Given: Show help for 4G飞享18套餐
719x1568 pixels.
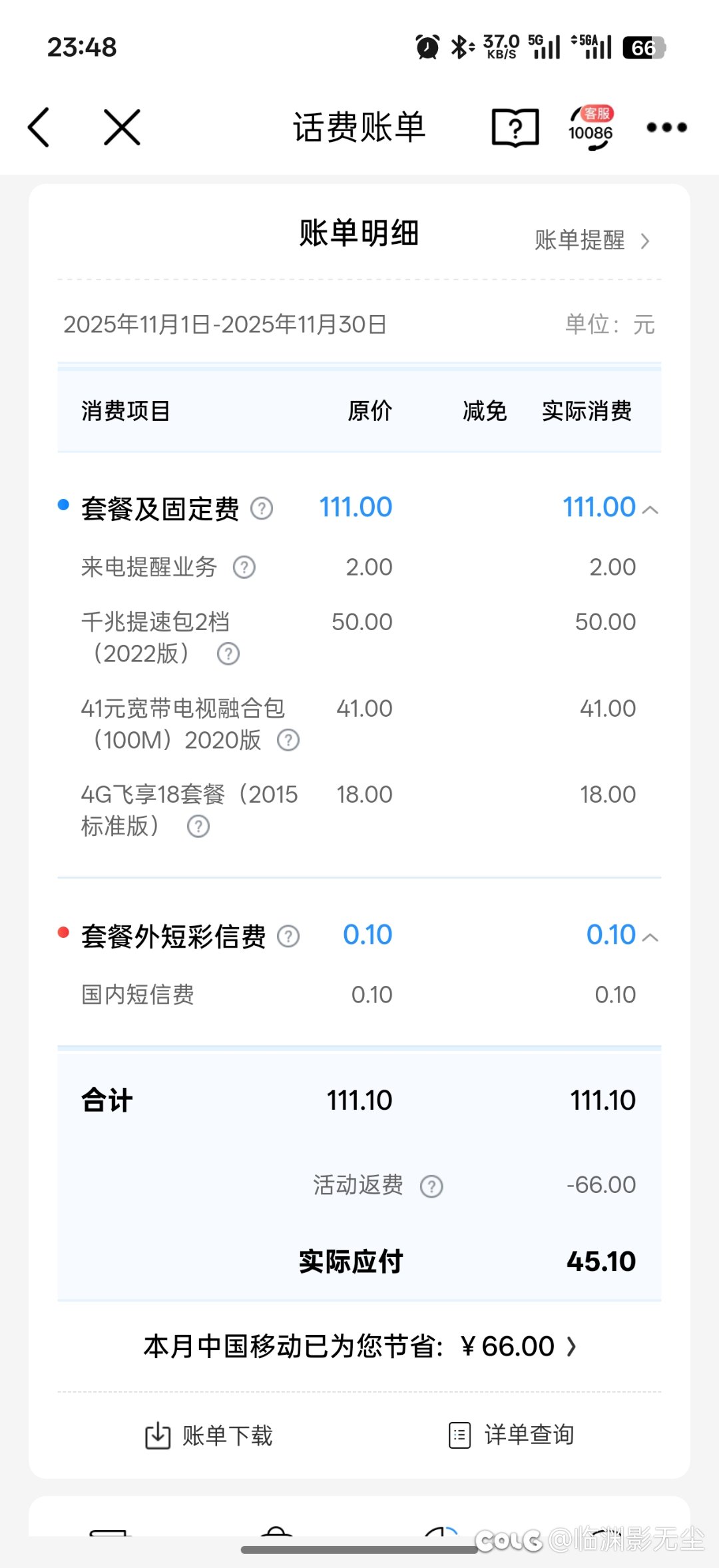Looking at the screenshot, I should 198,827.
